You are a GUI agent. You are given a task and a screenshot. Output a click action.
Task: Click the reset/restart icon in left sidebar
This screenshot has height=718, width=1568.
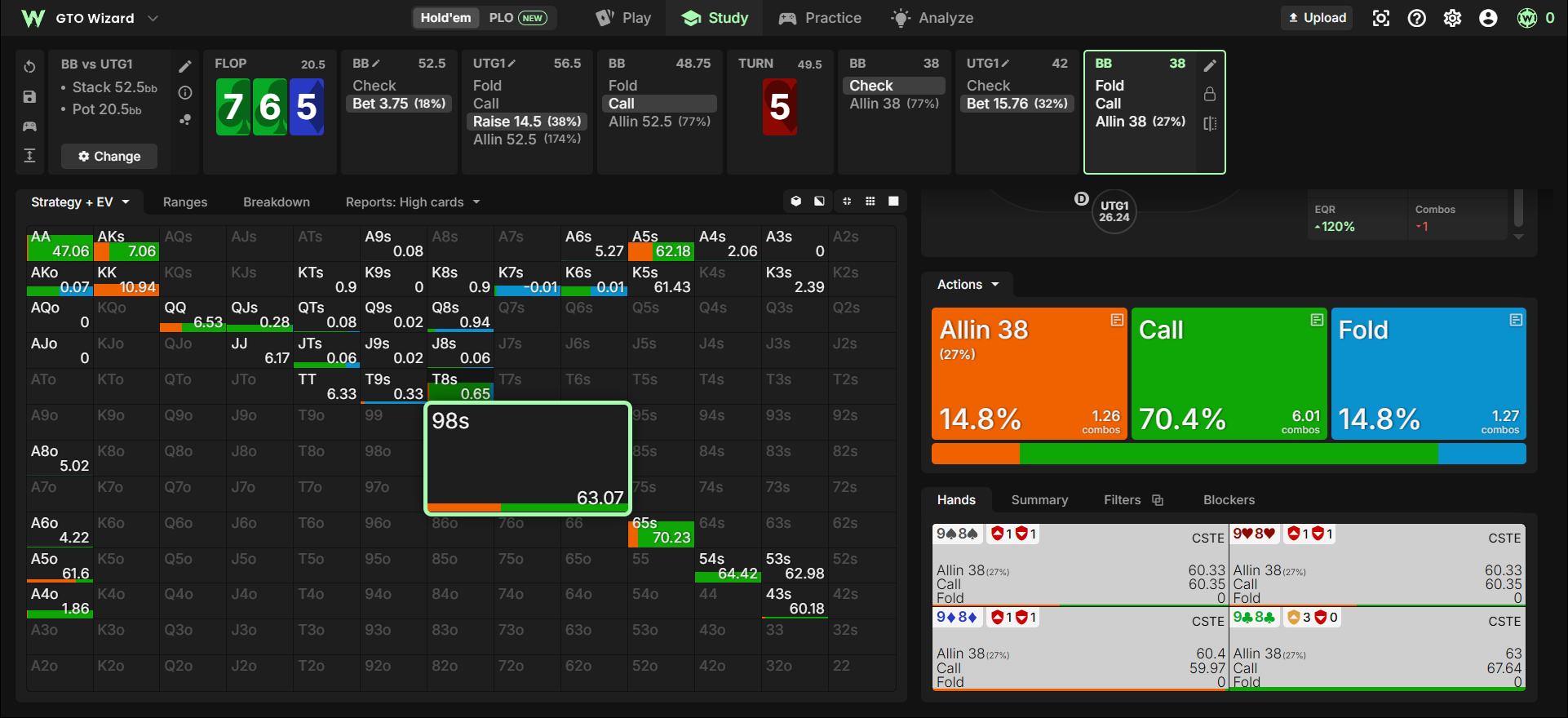(x=29, y=66)
